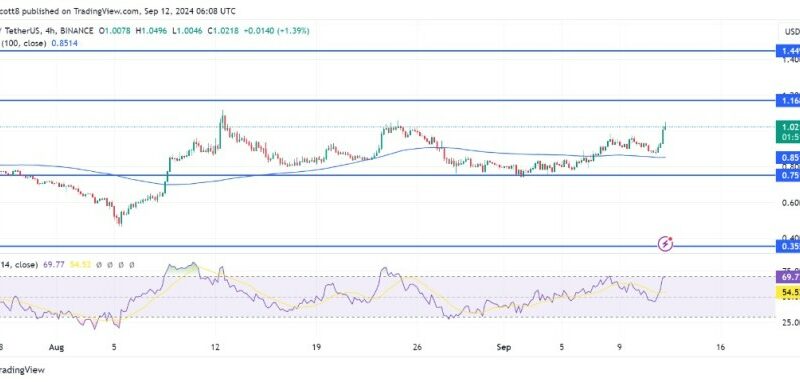
Task: Click the latest green candle near 1.02
Action: point(665,133)
